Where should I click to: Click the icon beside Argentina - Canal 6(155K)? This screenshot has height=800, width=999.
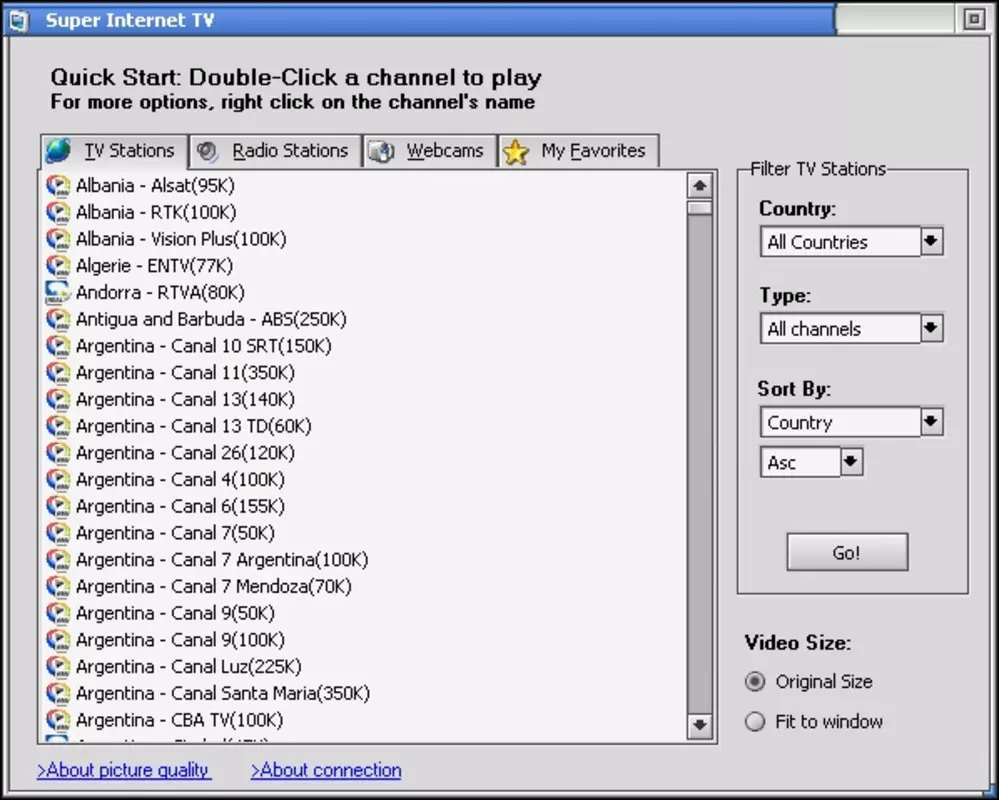(58, 507)
